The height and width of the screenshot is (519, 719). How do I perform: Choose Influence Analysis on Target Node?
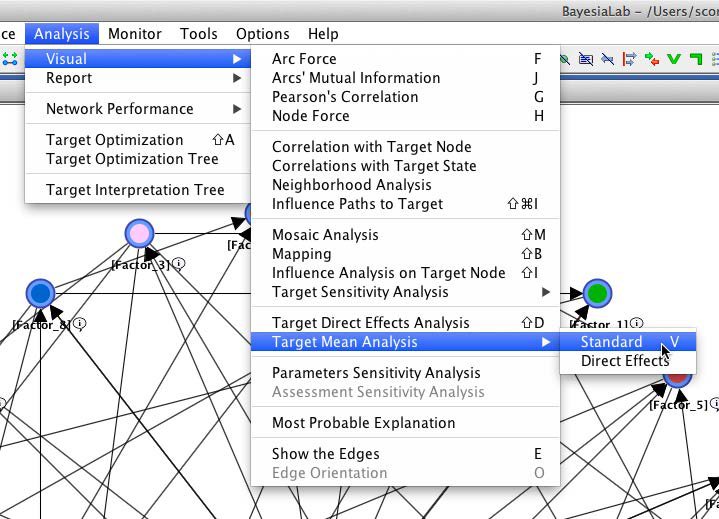pyautogui.click(x=405, y=273)
